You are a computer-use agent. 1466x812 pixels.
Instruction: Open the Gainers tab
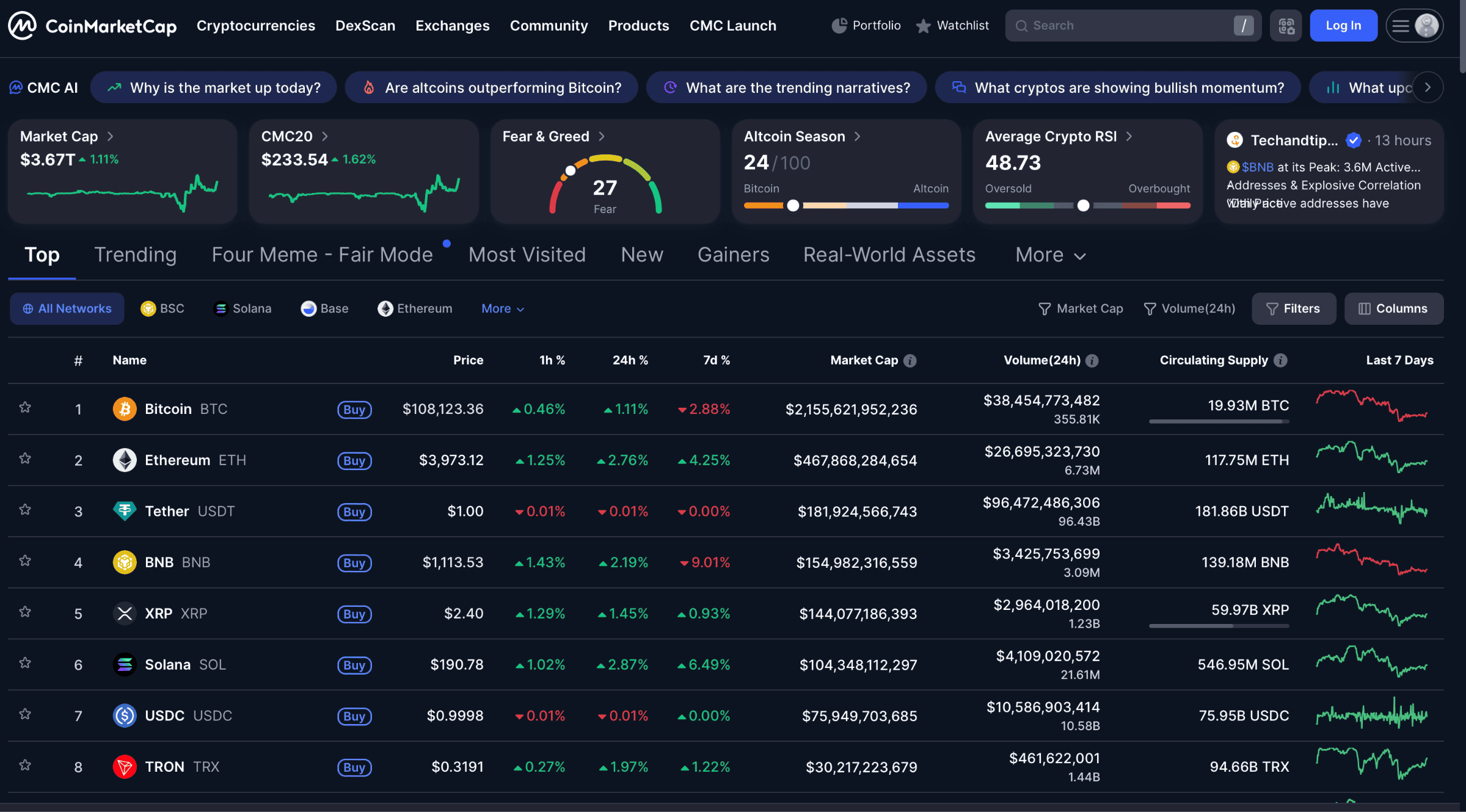733,255
